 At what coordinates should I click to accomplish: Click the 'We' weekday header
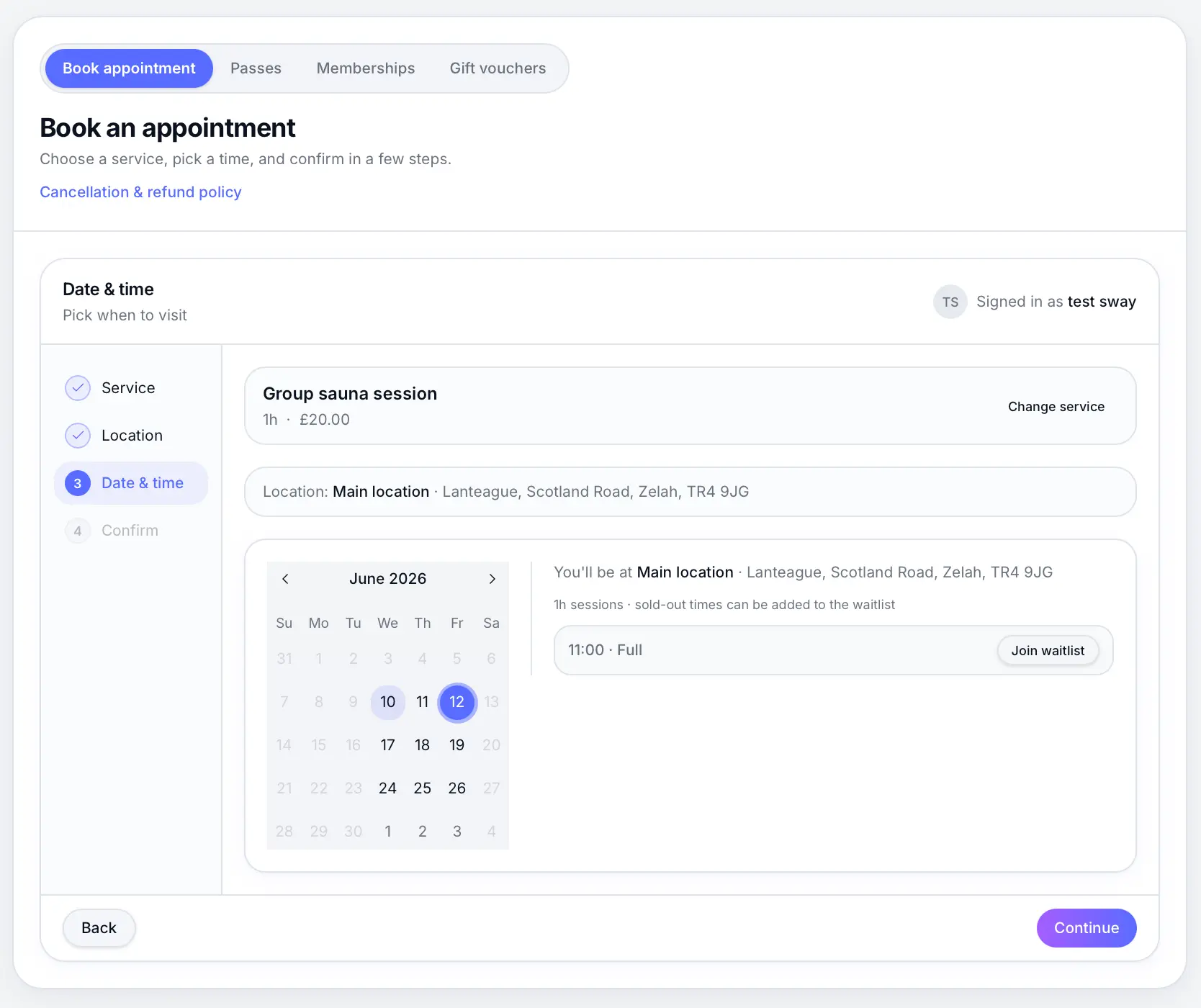coord(387,623)
